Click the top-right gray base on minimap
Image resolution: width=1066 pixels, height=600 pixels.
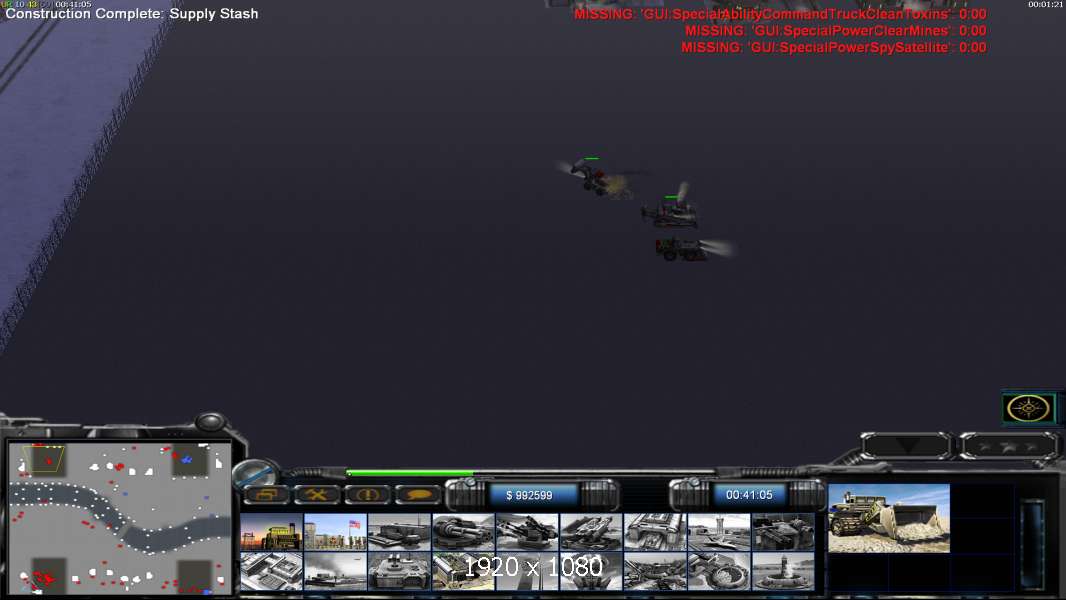click(x=190, y=460)
